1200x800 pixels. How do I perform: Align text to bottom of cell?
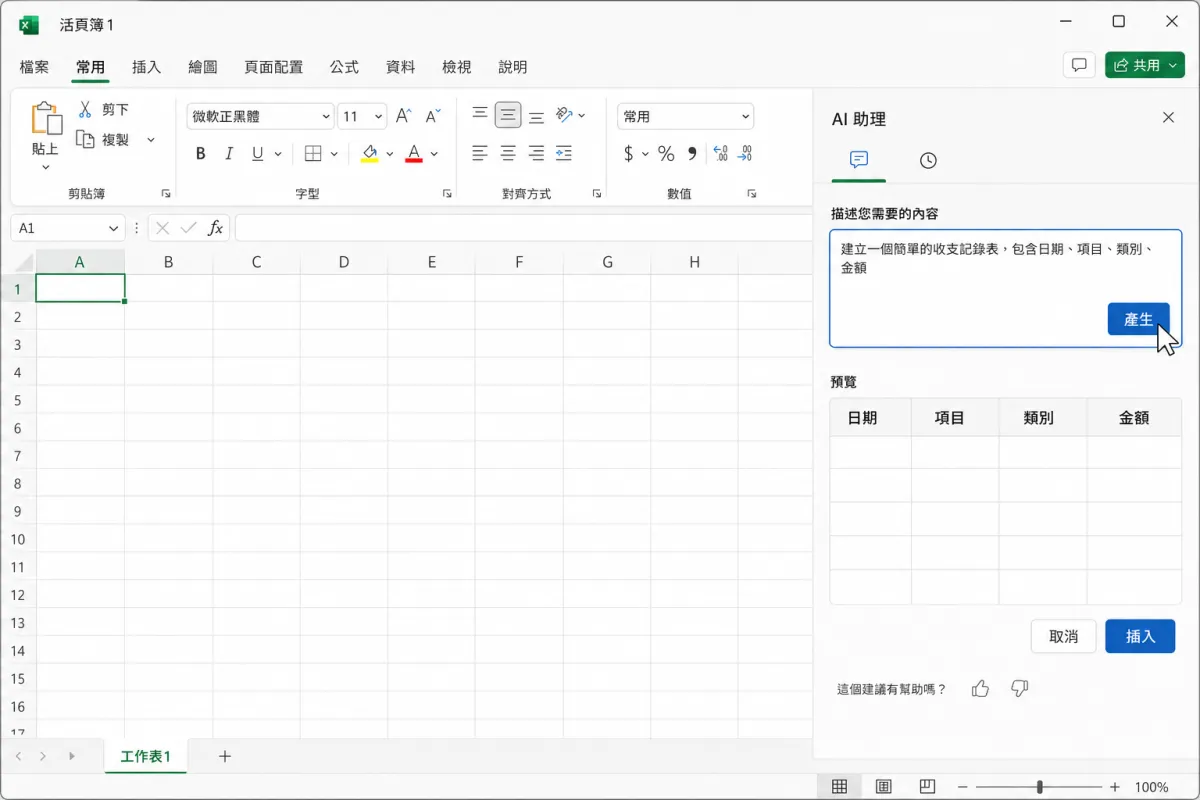[x=536, y=115]
